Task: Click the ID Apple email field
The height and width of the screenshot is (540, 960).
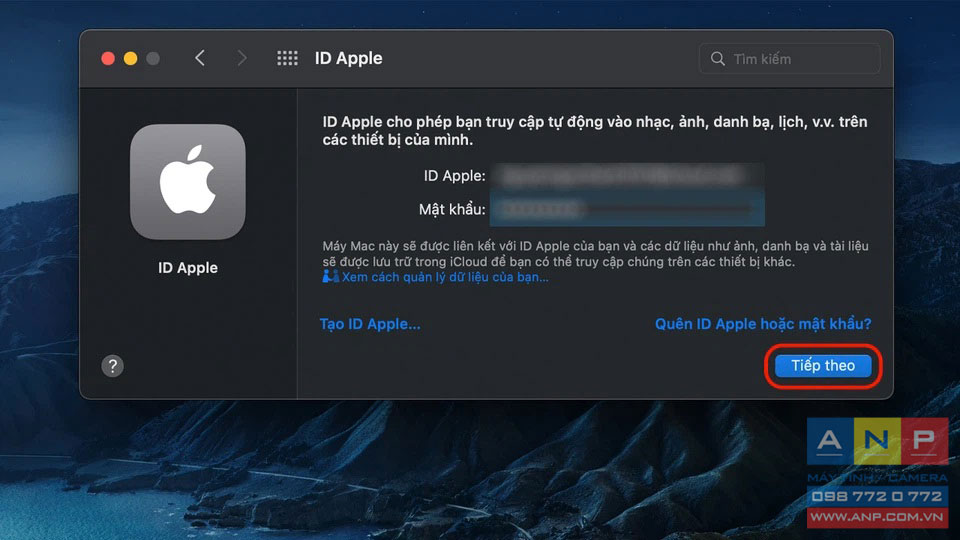Action: (x=627, y=176)
